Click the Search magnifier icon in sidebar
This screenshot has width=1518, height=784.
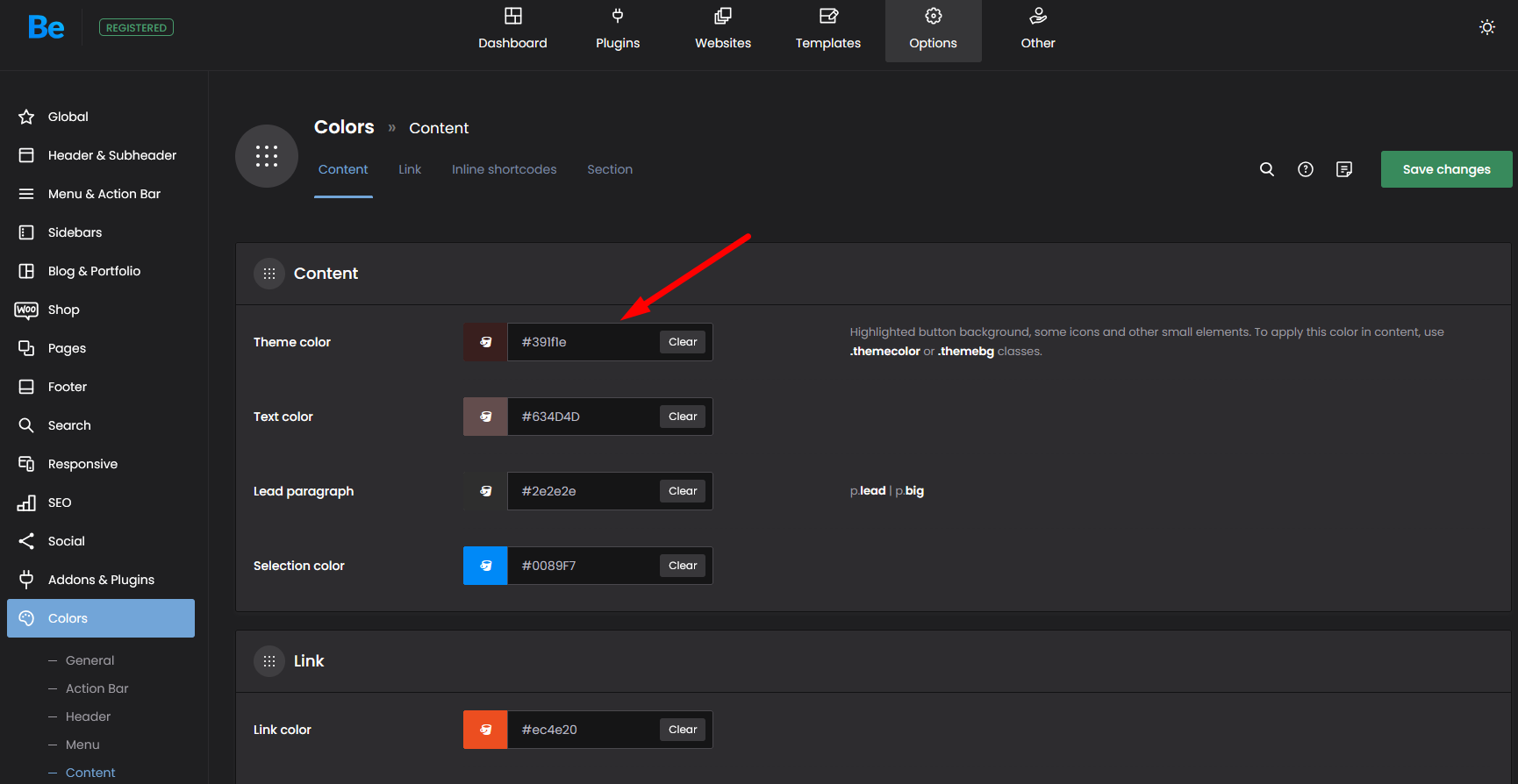tap(26, 425)
